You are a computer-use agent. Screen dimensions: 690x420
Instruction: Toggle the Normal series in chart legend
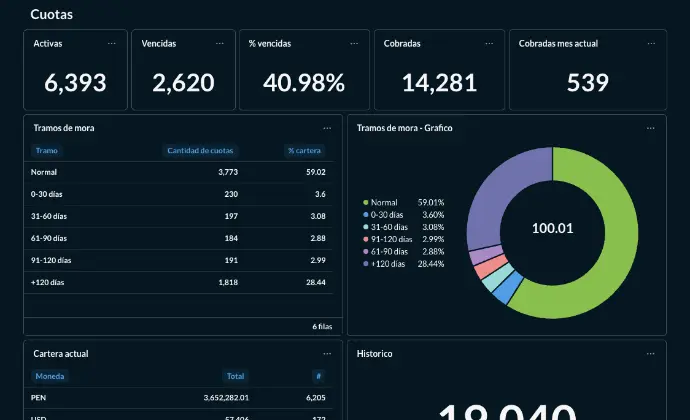[384, 202]
